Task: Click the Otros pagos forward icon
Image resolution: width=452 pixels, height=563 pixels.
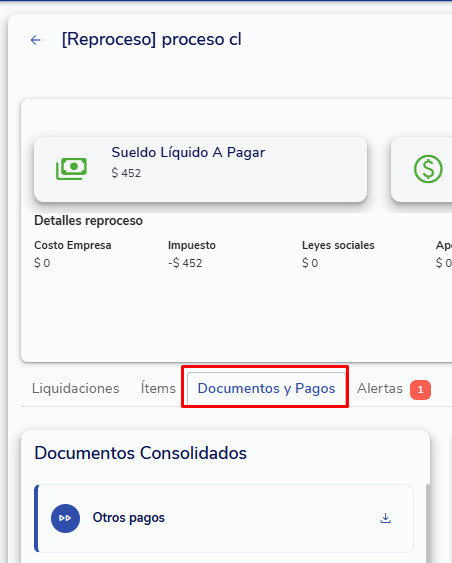Action: click(65, 518)
